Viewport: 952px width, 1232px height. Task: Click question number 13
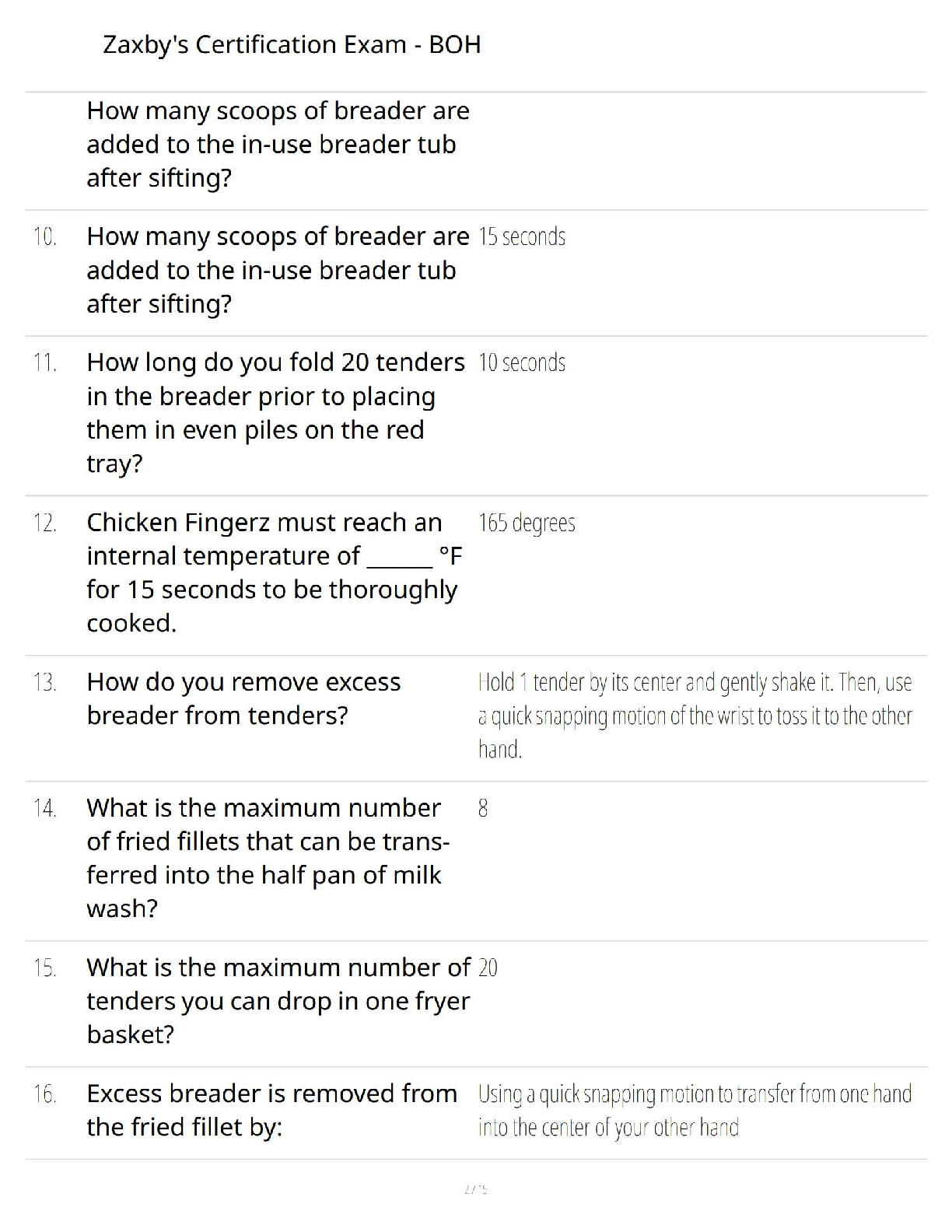[45, 682]
